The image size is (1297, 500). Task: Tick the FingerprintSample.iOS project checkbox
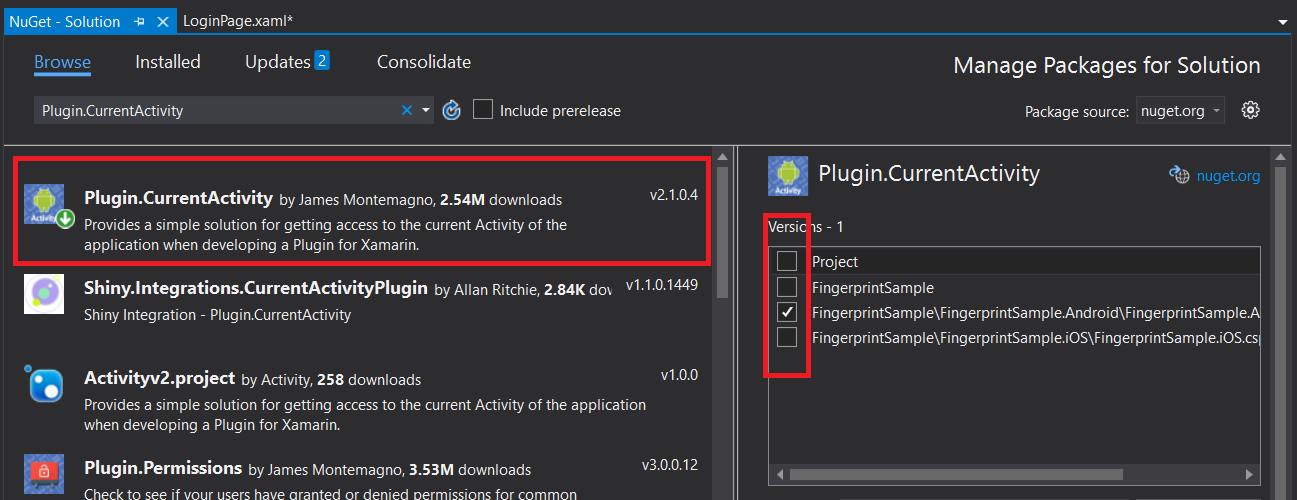coord(787,337)
